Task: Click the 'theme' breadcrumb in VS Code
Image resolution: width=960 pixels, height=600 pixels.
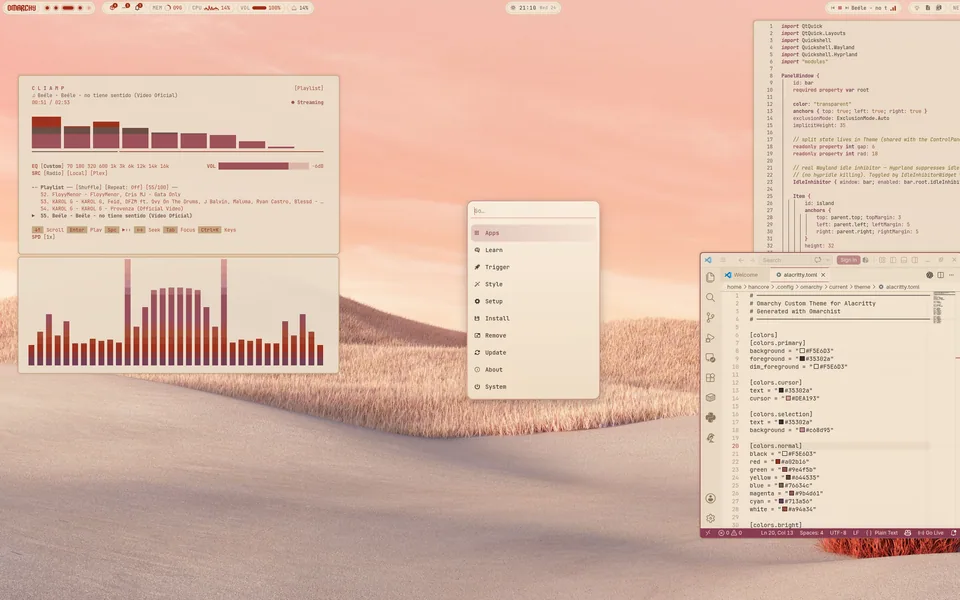Action: tap(862, 287)
